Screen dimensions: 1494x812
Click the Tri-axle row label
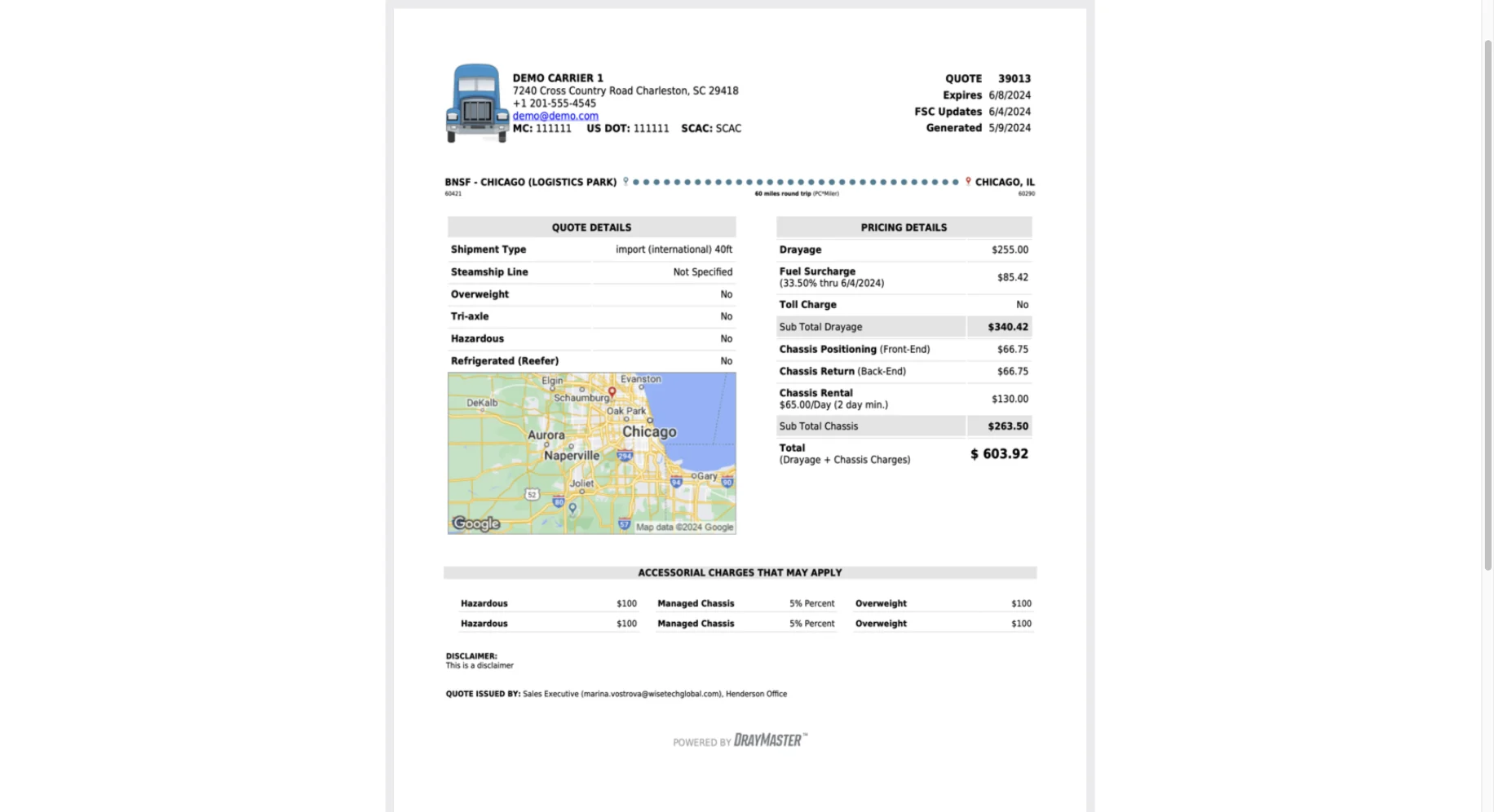(x=470, y=316)
